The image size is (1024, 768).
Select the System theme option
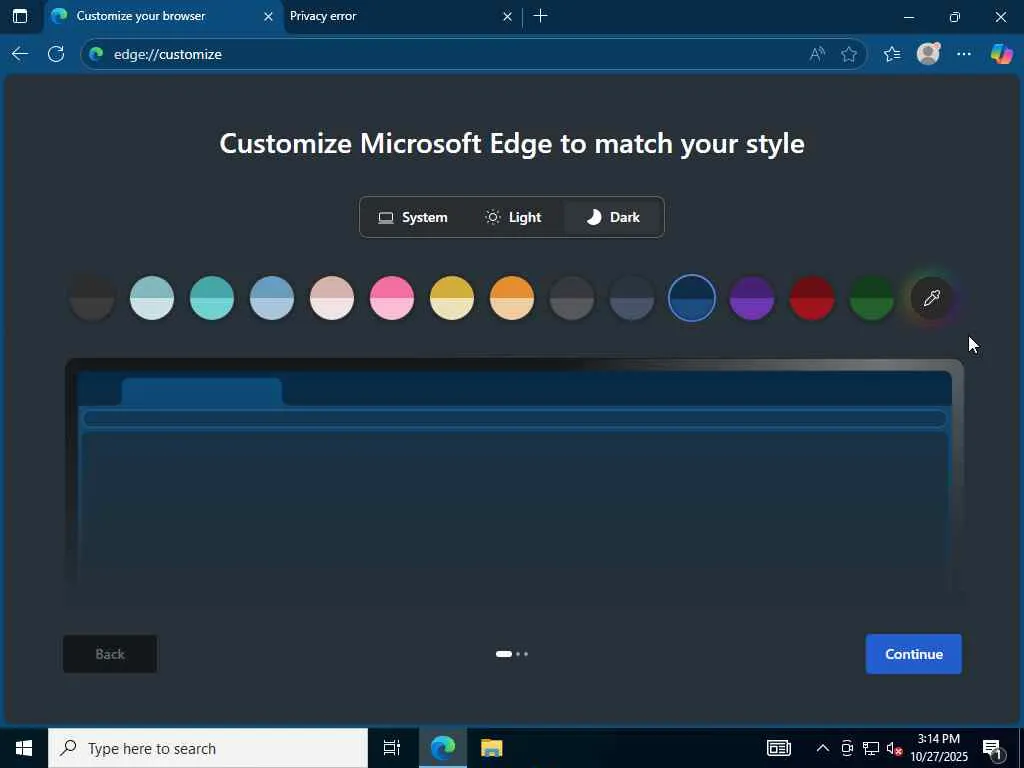[413, 217]
